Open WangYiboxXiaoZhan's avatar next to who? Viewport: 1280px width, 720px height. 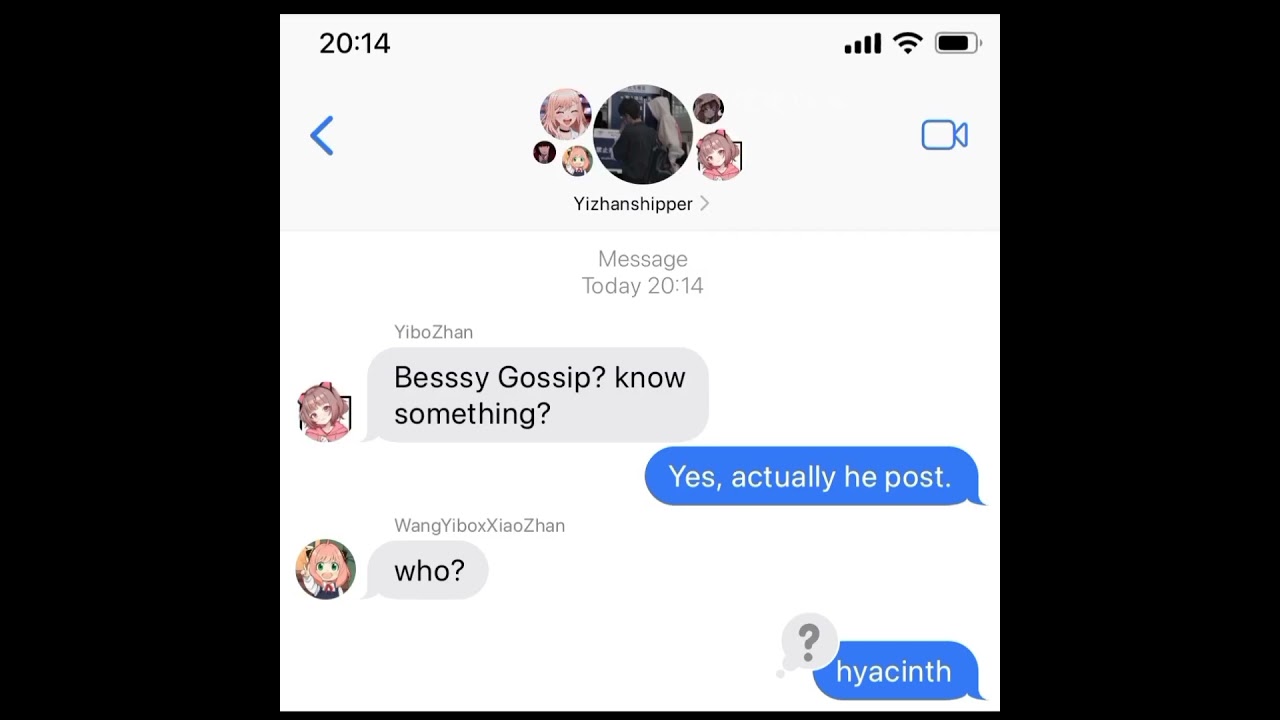326,569
